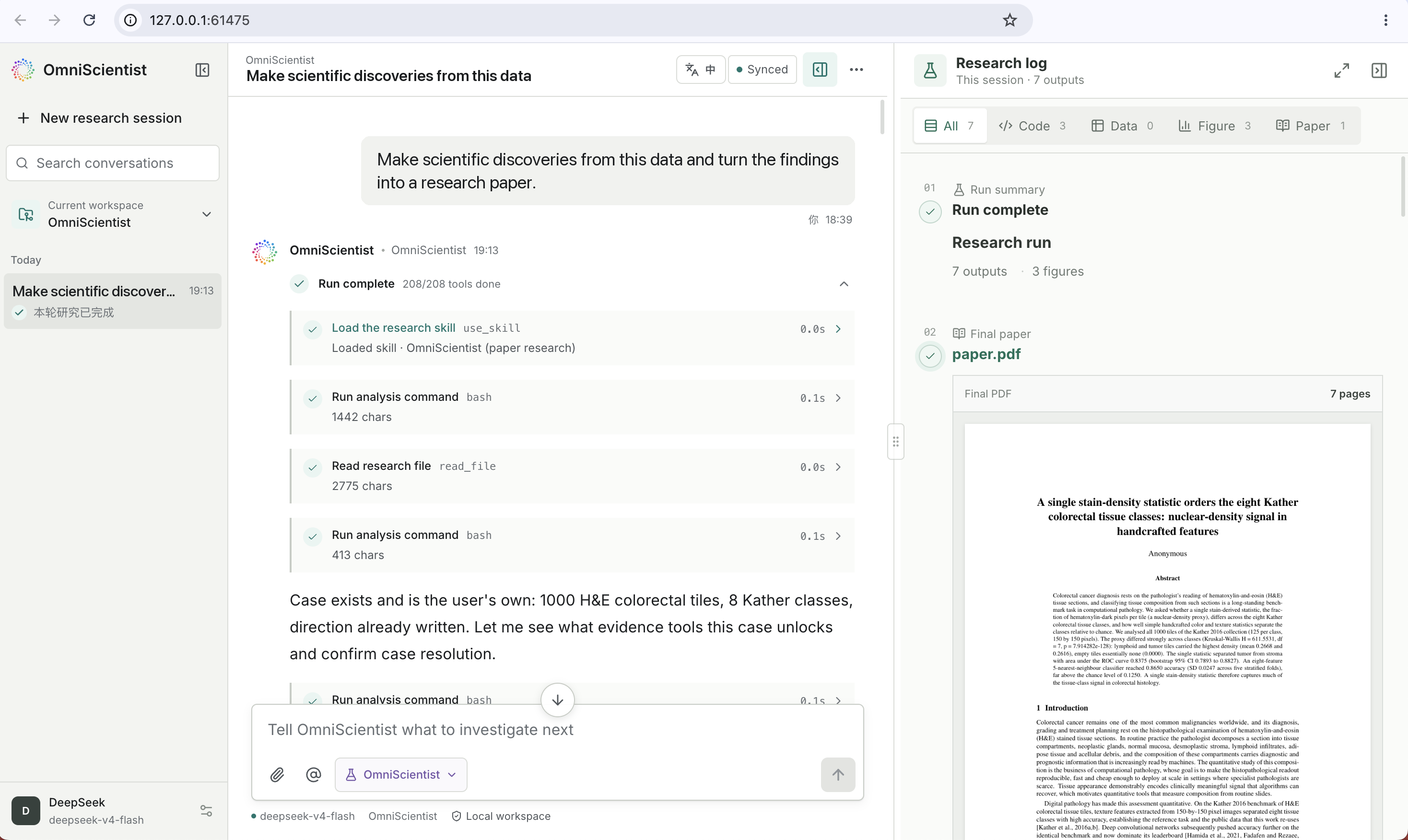The image size is (1408, 840).
Task: Open the conversation more options menu
Action: [856, 69]
